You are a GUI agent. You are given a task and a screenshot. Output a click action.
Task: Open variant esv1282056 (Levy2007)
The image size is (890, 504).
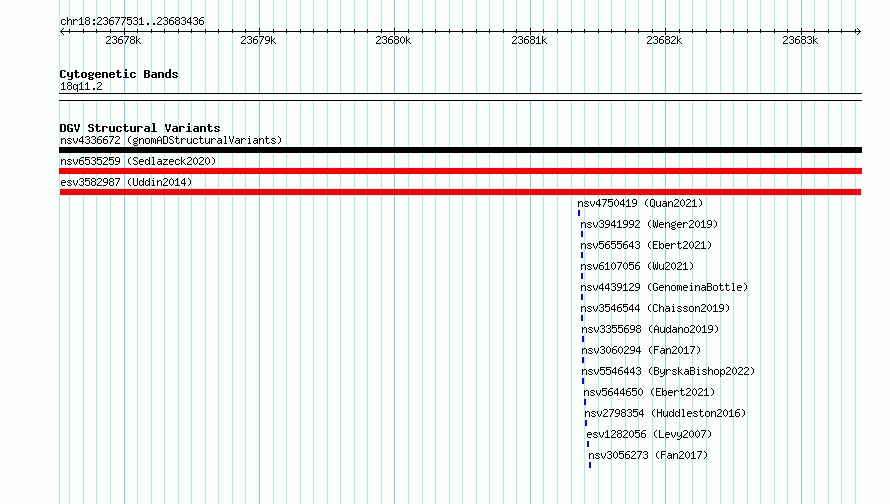(x=649, y=434)
